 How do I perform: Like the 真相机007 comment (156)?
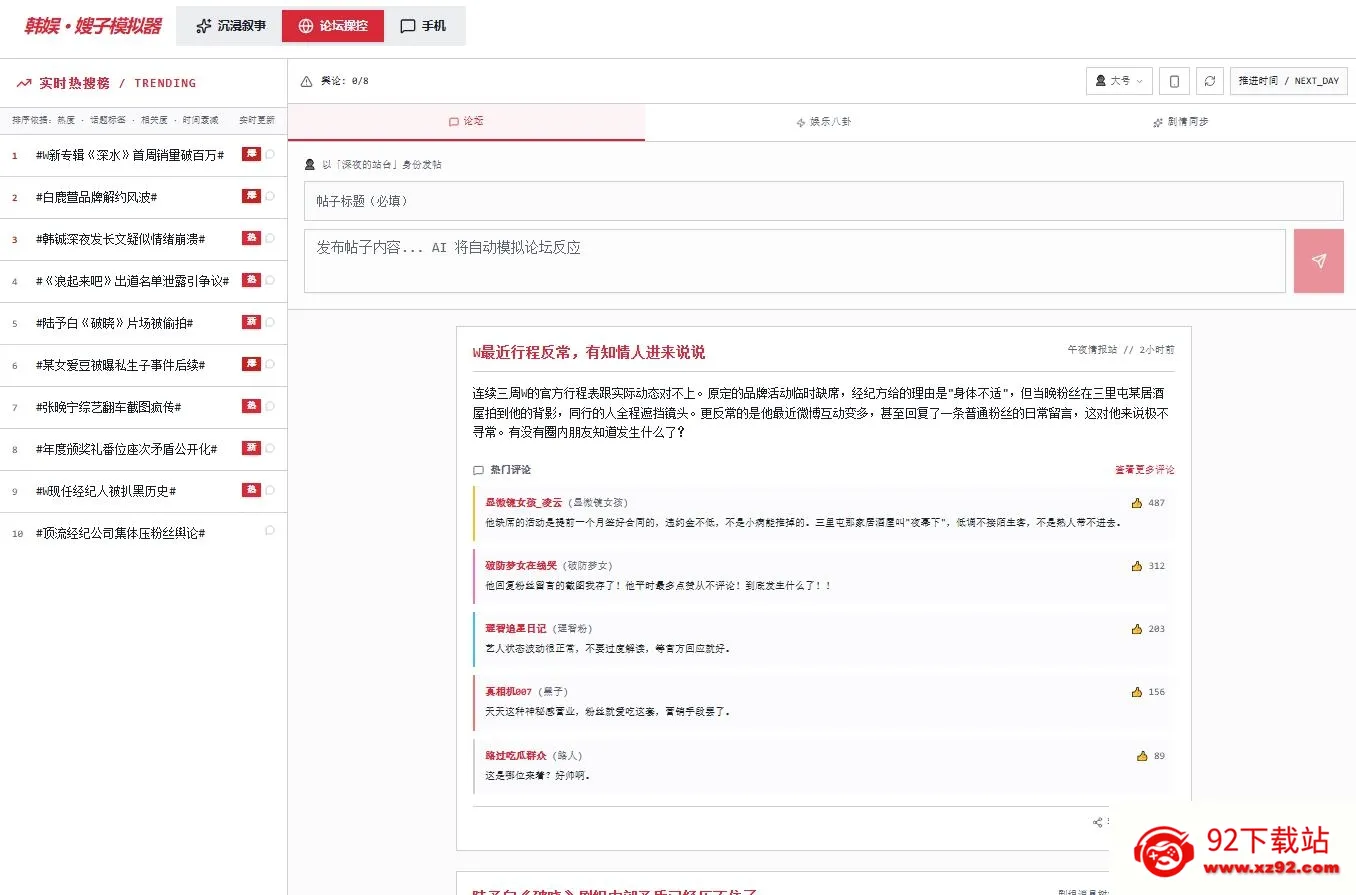coord(1137,692)
